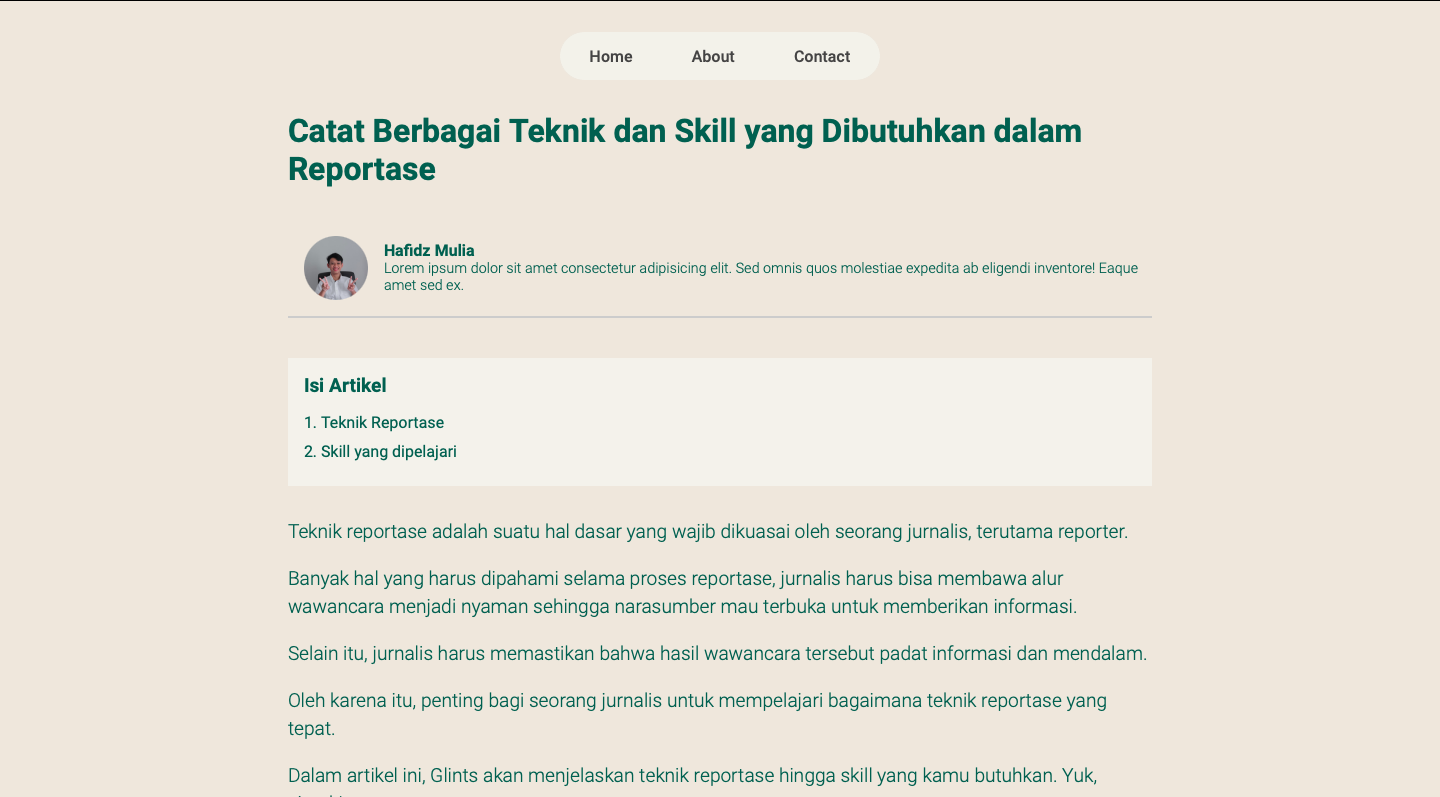Viewport: 1440px width, 797px height.
Task: Open the About navigation link
Action: click(x=712, y=56)
